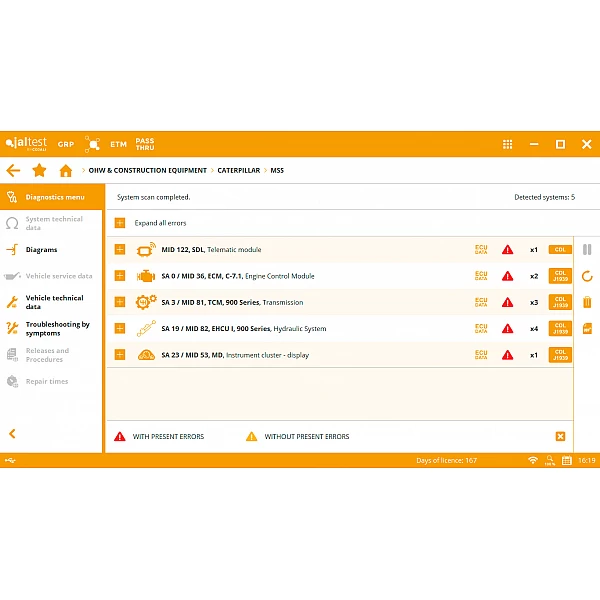
Task: Open Repair times in sidebar
Action: [x=51, y=381]
